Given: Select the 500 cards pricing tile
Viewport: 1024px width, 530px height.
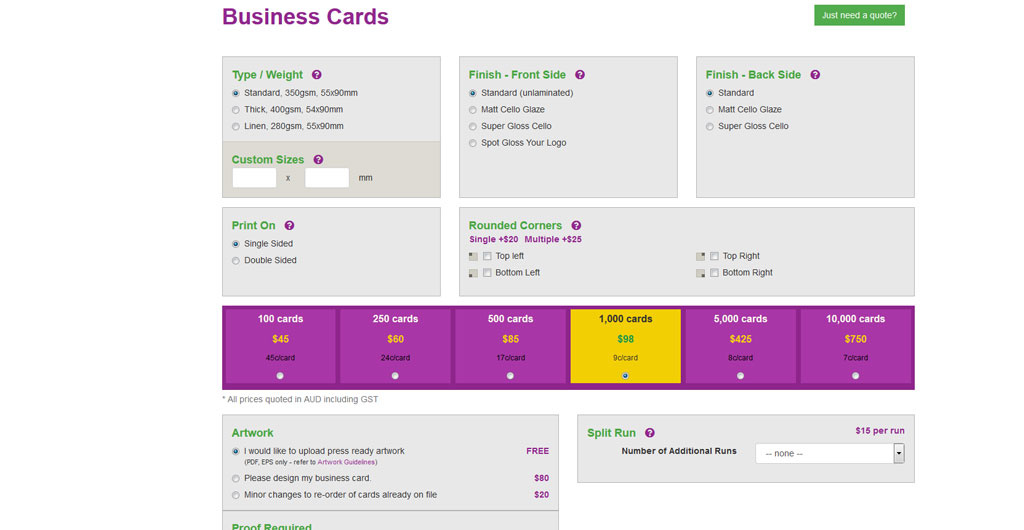Looking at the screenshot, I should (510, 345).
